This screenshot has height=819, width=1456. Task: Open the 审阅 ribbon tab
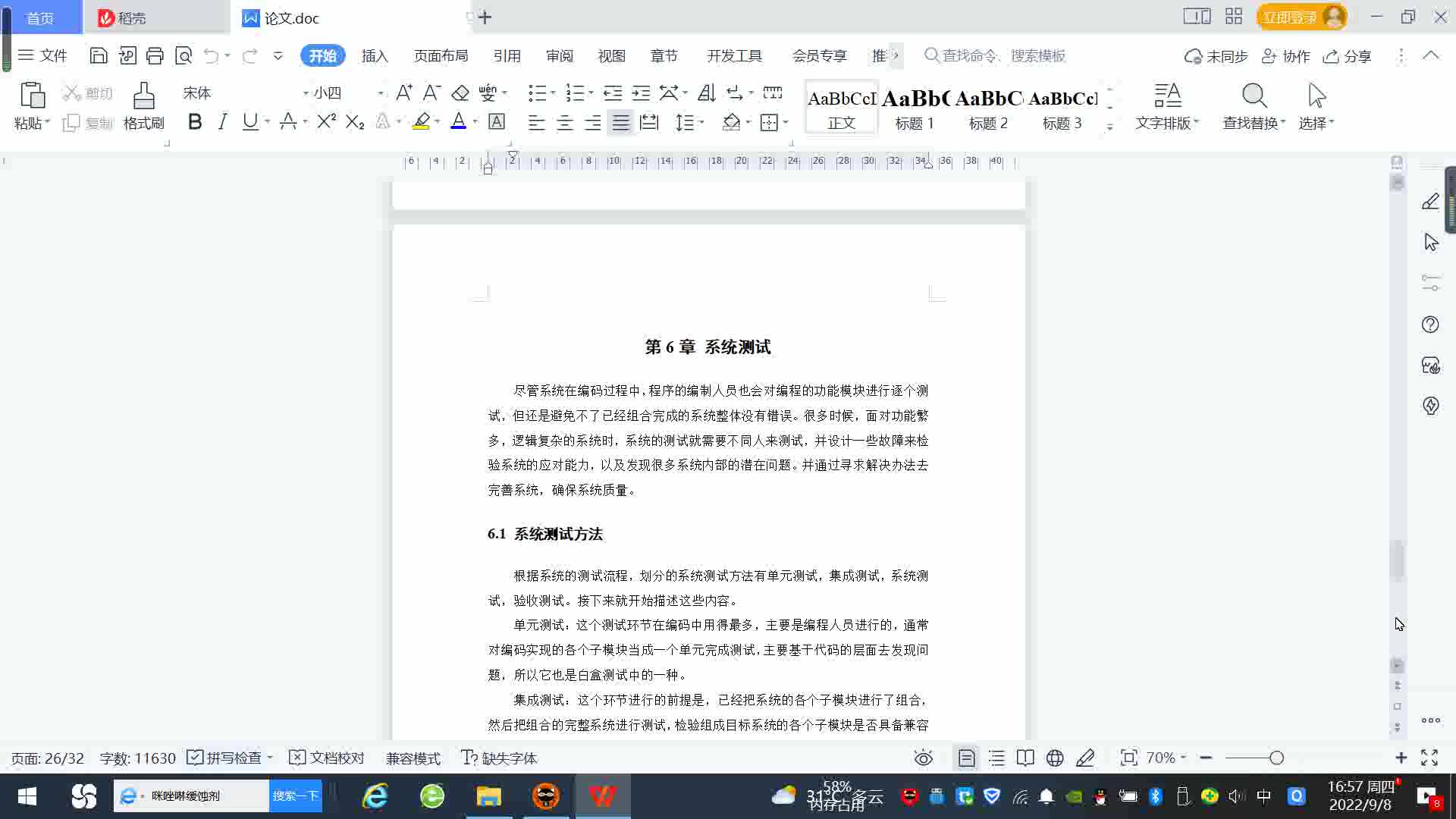pos(560,55)
